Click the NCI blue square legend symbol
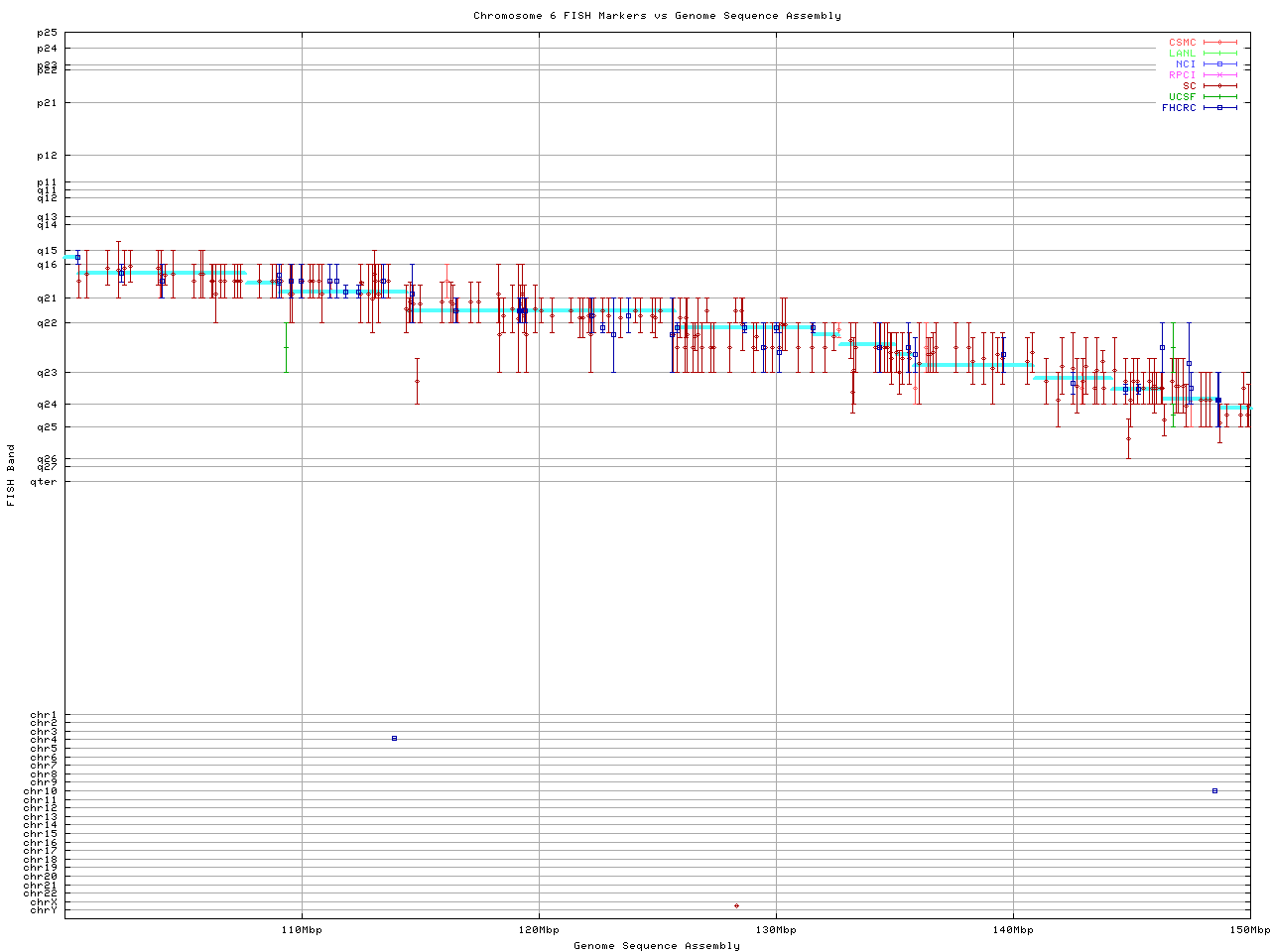The width and height of the screenshot is (1270, 952). (x=1219, y=64)
